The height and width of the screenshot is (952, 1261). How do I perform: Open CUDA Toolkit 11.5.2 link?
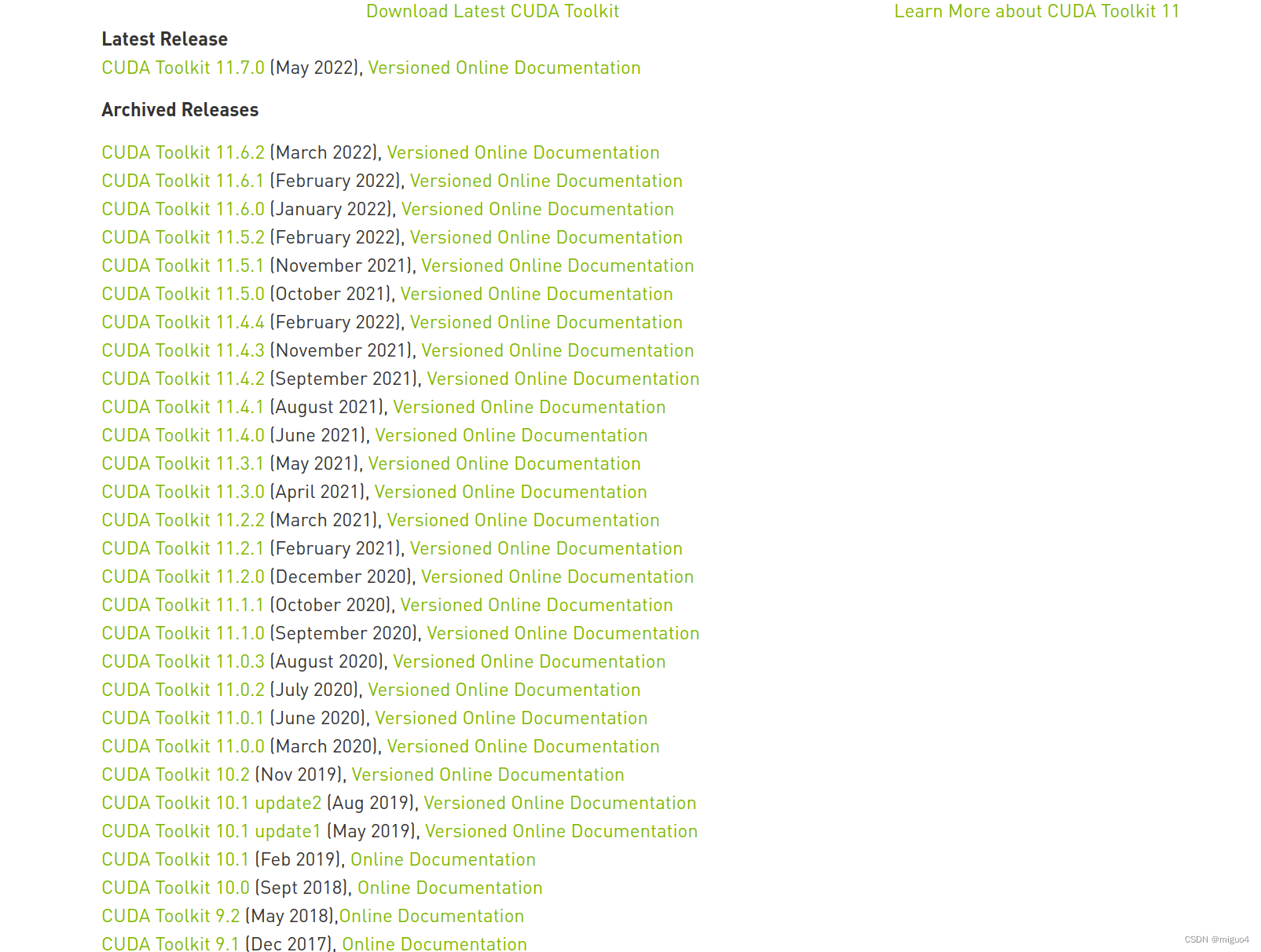click(x=183, y=237)
